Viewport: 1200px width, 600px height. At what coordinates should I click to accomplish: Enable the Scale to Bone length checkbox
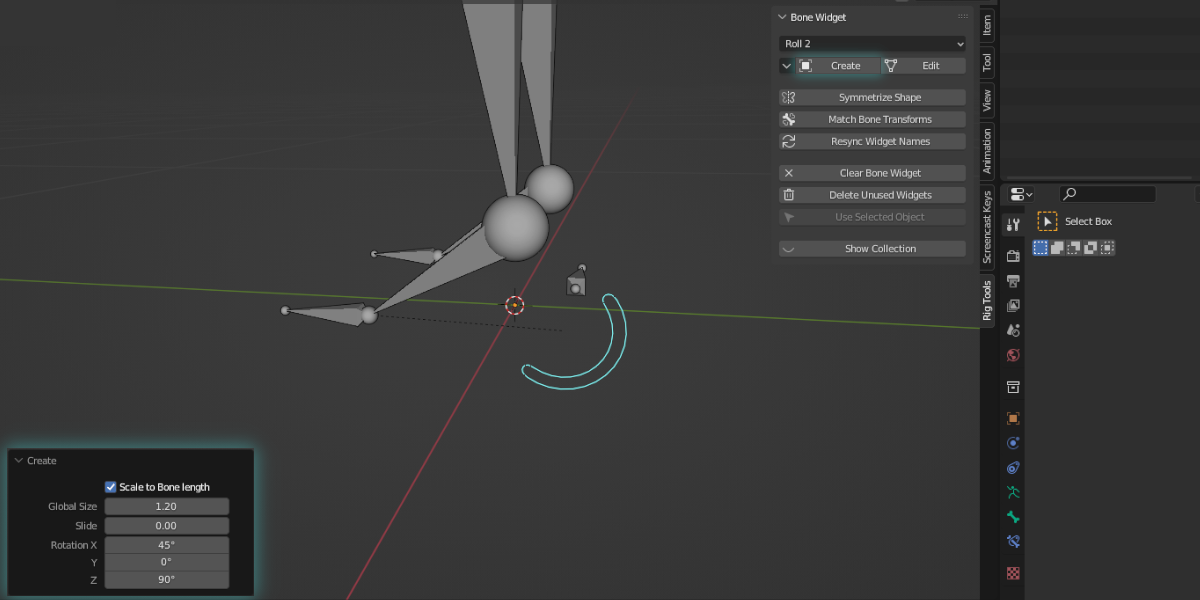(110, 487)
